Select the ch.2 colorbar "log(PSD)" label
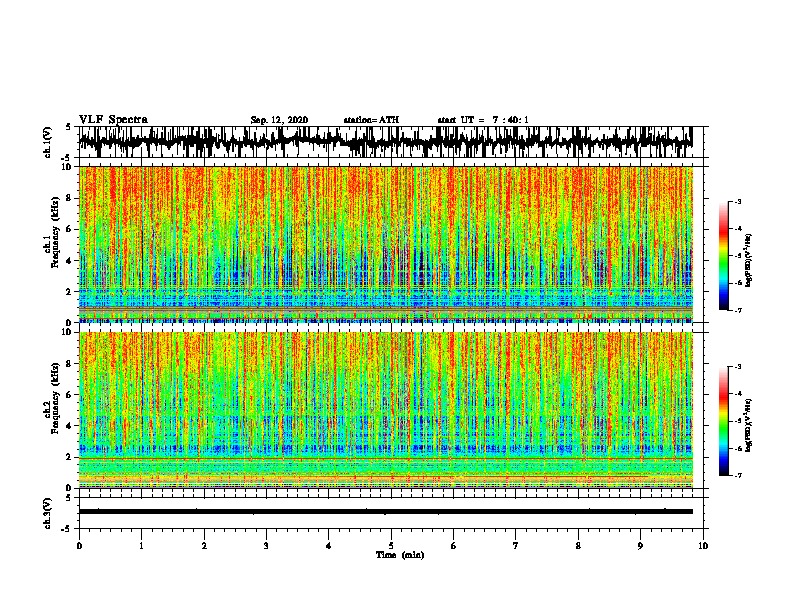The image size is (792, 612). (749, 426)
